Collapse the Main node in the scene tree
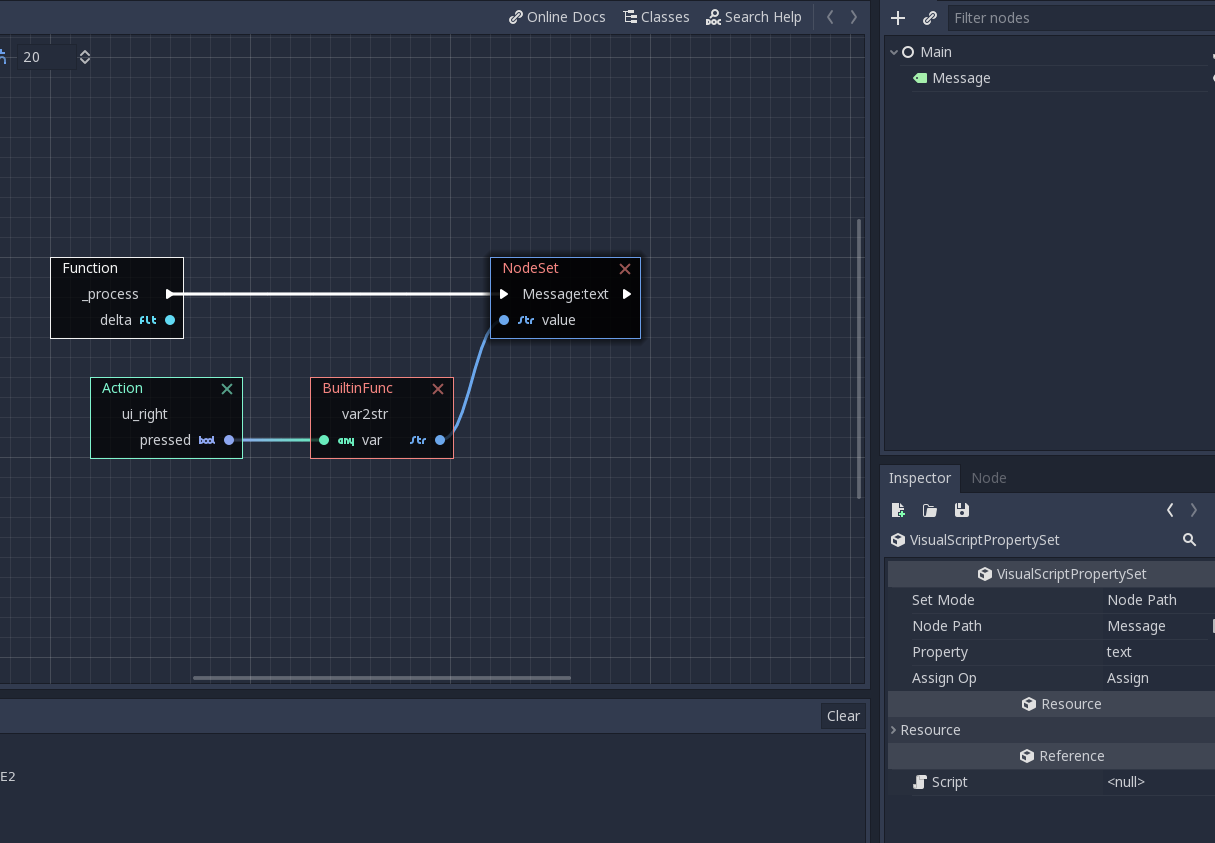 pos(893,51)
